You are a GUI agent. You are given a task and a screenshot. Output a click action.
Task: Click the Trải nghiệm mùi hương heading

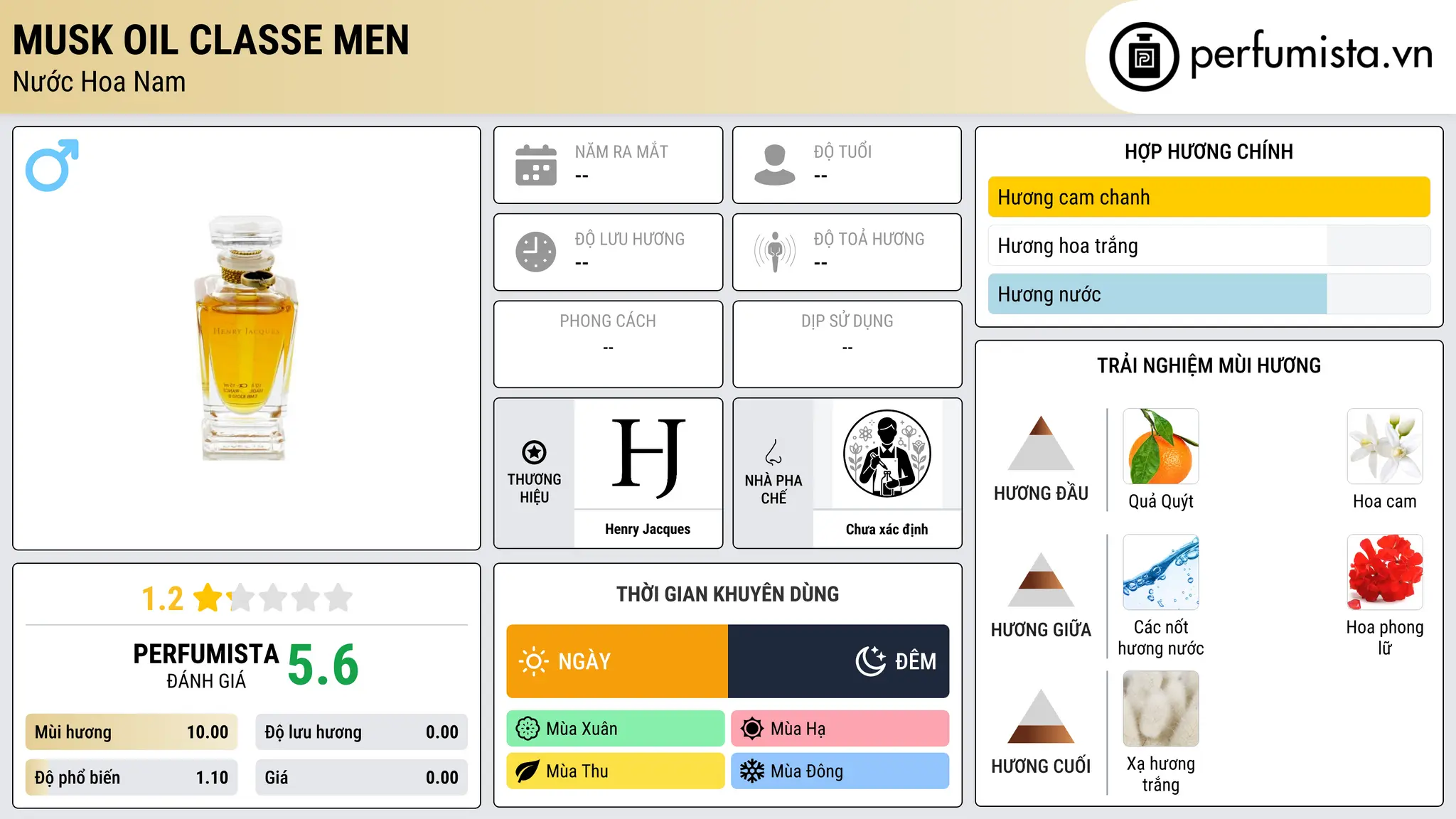tap(1209, 365)
